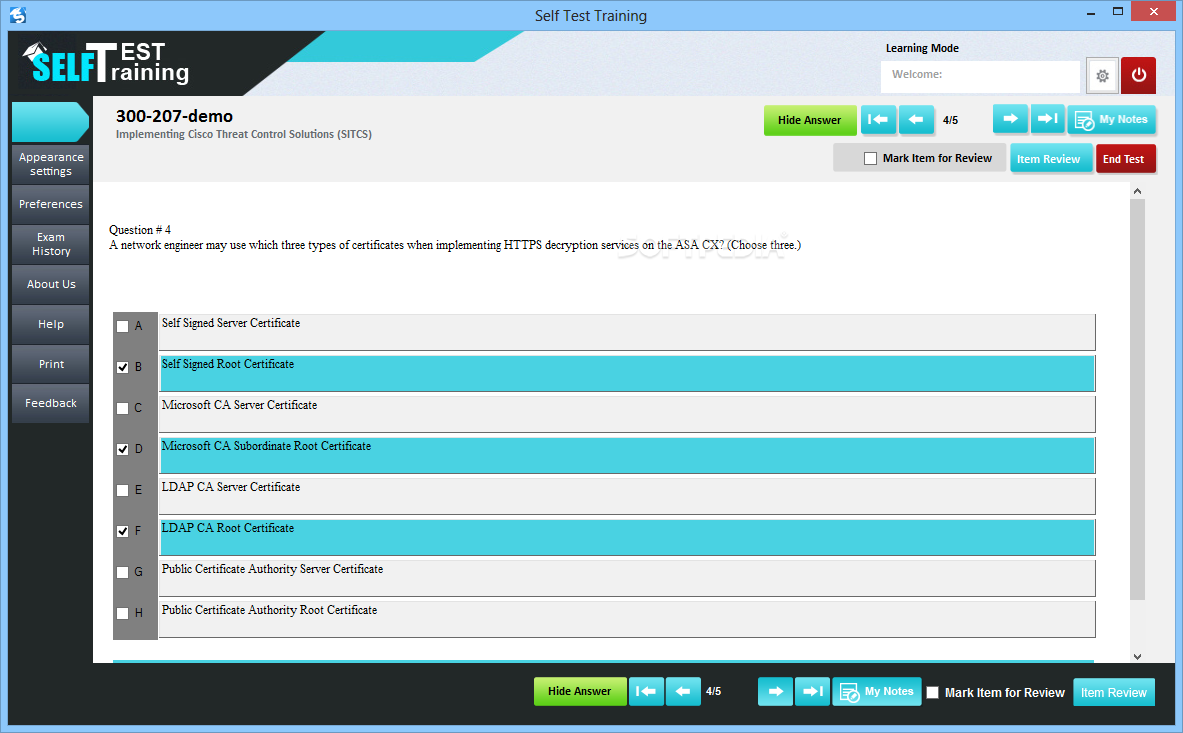1183x733 pixels.
Task: Uncheck answer D checkbox
Action: click(122, 449)
